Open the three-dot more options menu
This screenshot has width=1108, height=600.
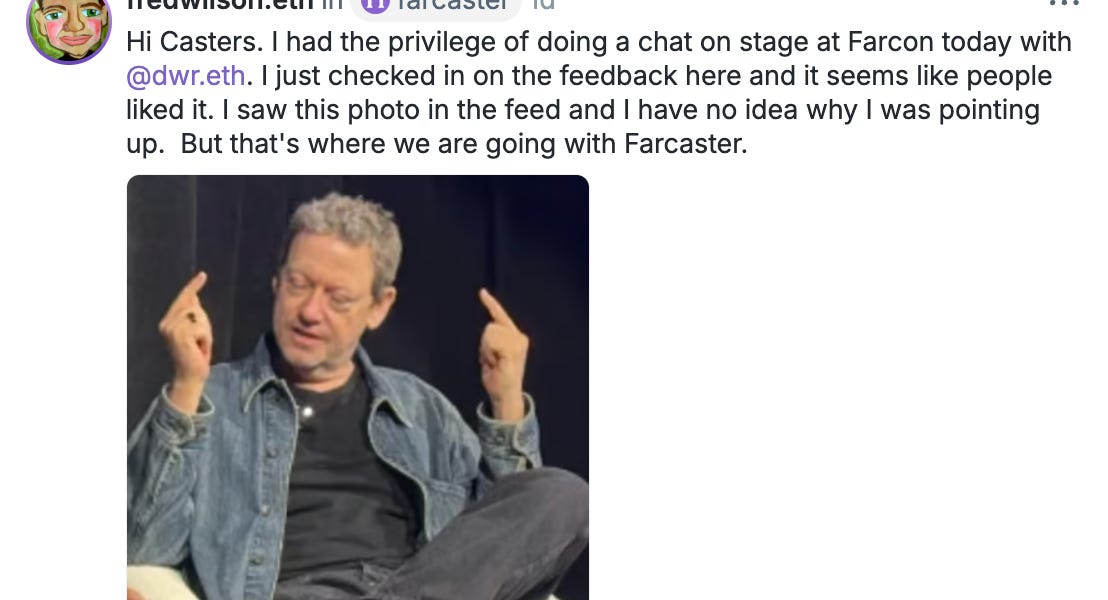click(x=1064, y=4)
